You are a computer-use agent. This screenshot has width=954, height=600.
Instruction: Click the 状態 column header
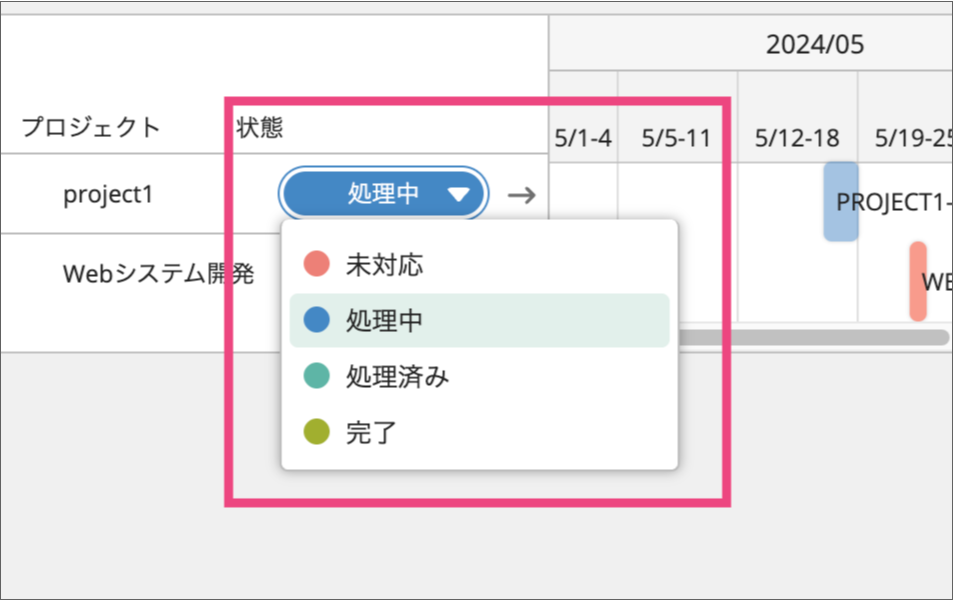click(x=259, y=127)
